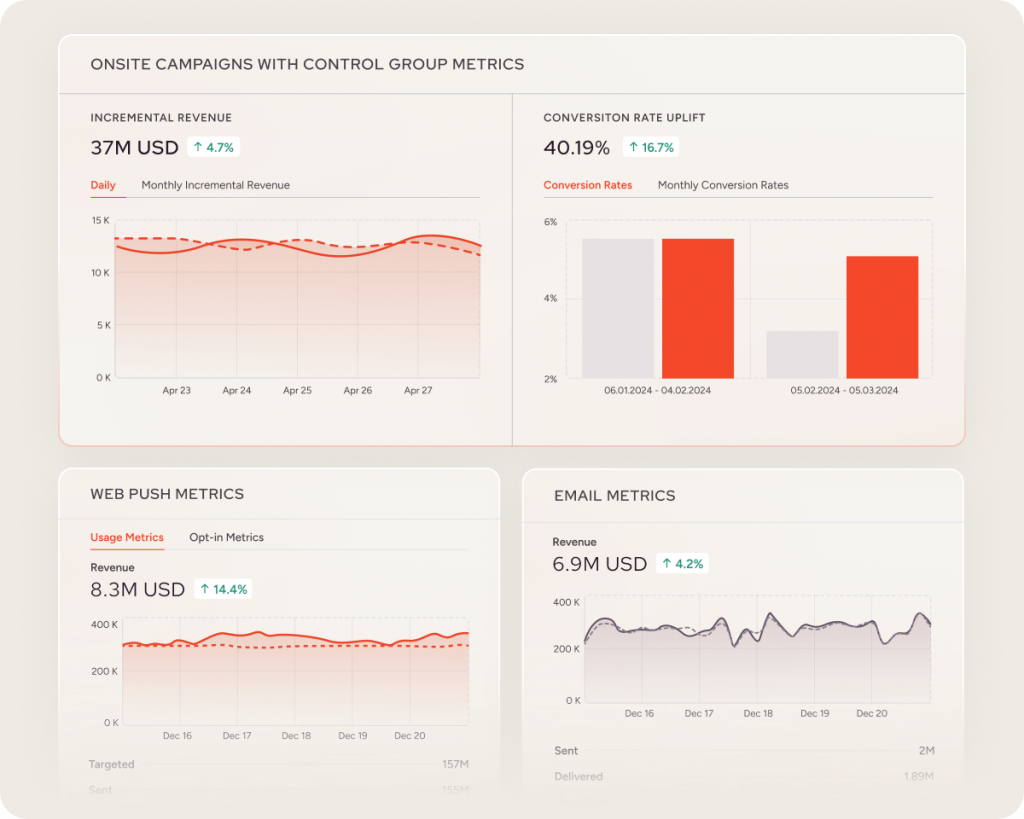
Task: Click the Email Metrics panel header
Action: [x=615, y=495]
